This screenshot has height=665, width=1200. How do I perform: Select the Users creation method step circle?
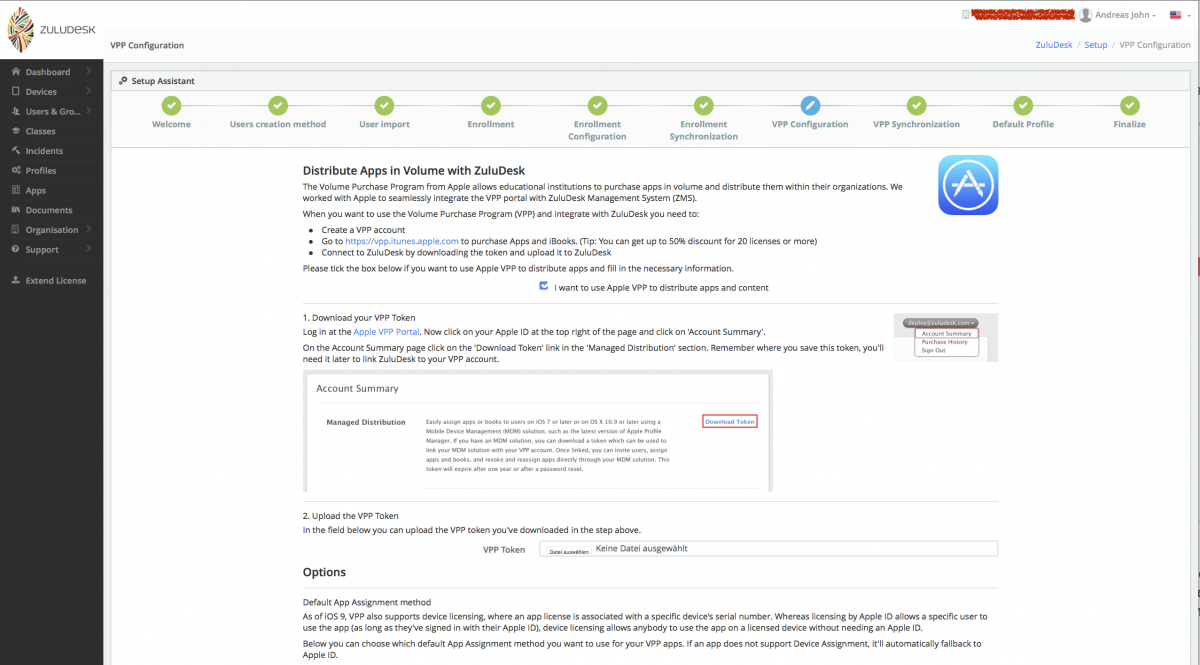278,106
